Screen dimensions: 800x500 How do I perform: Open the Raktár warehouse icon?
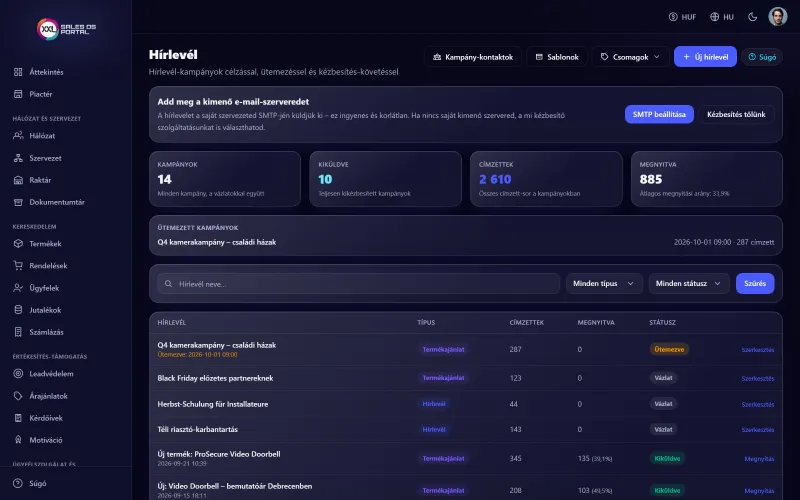[x=18, y=180]
